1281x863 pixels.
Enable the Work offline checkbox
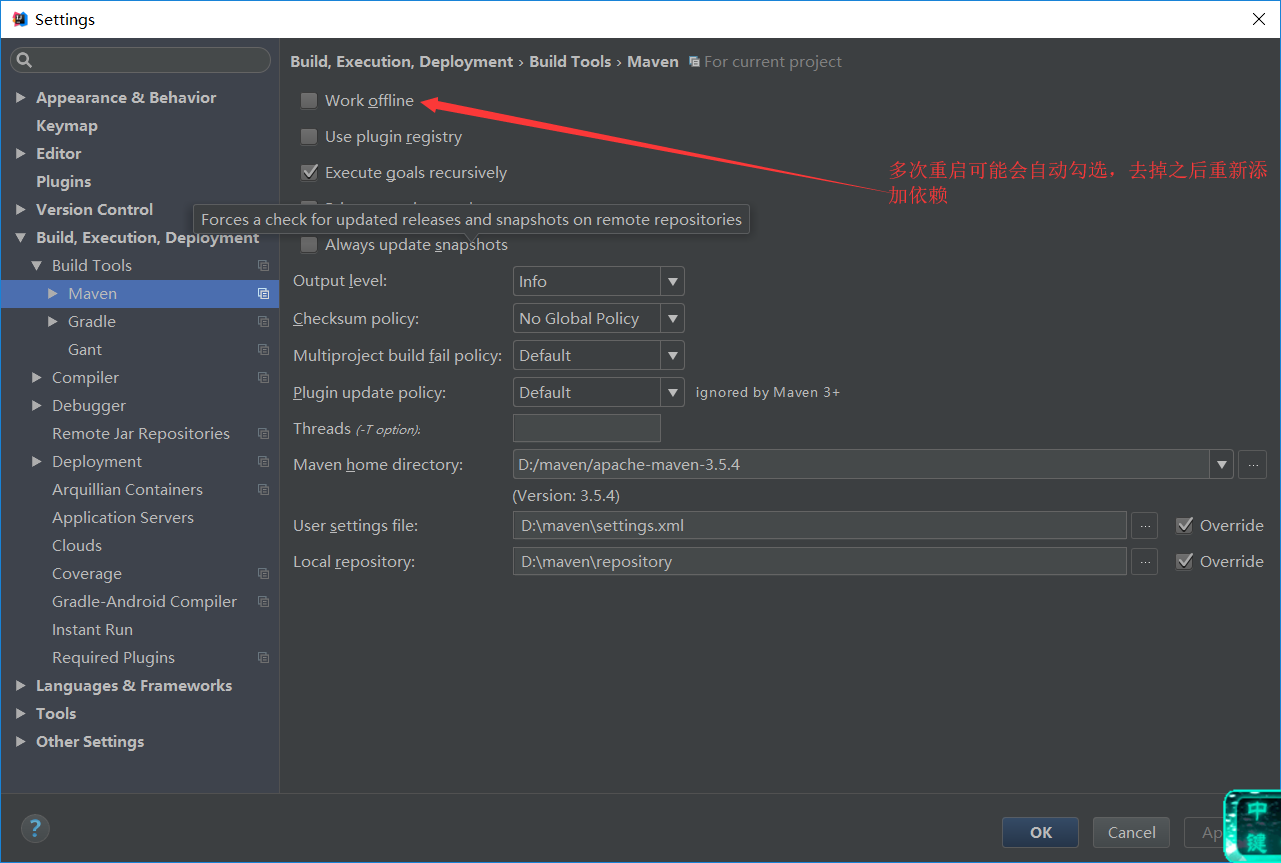tap(309, 101)
